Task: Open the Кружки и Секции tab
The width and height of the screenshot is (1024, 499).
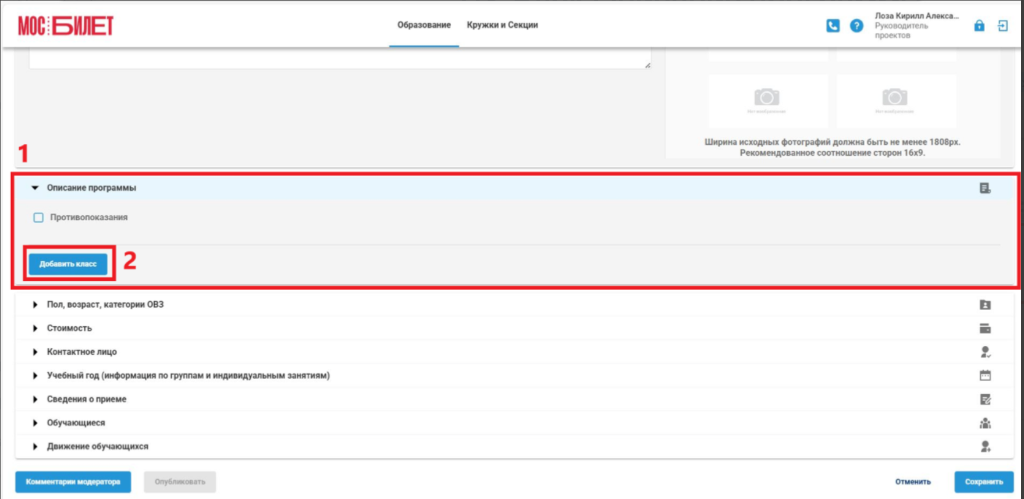Action: point(502,25)
